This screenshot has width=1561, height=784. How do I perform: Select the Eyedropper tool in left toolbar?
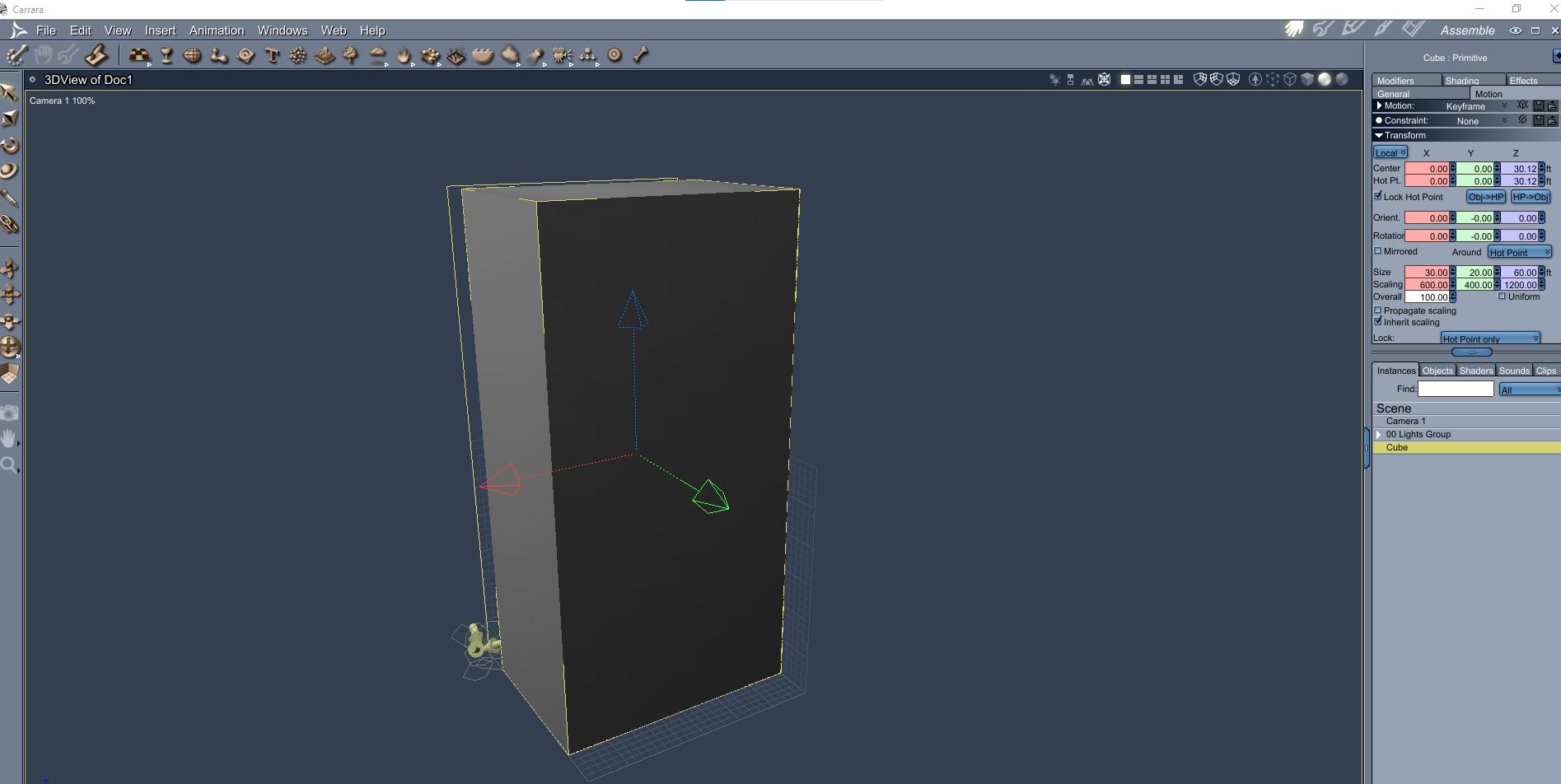tap(10, 198)
